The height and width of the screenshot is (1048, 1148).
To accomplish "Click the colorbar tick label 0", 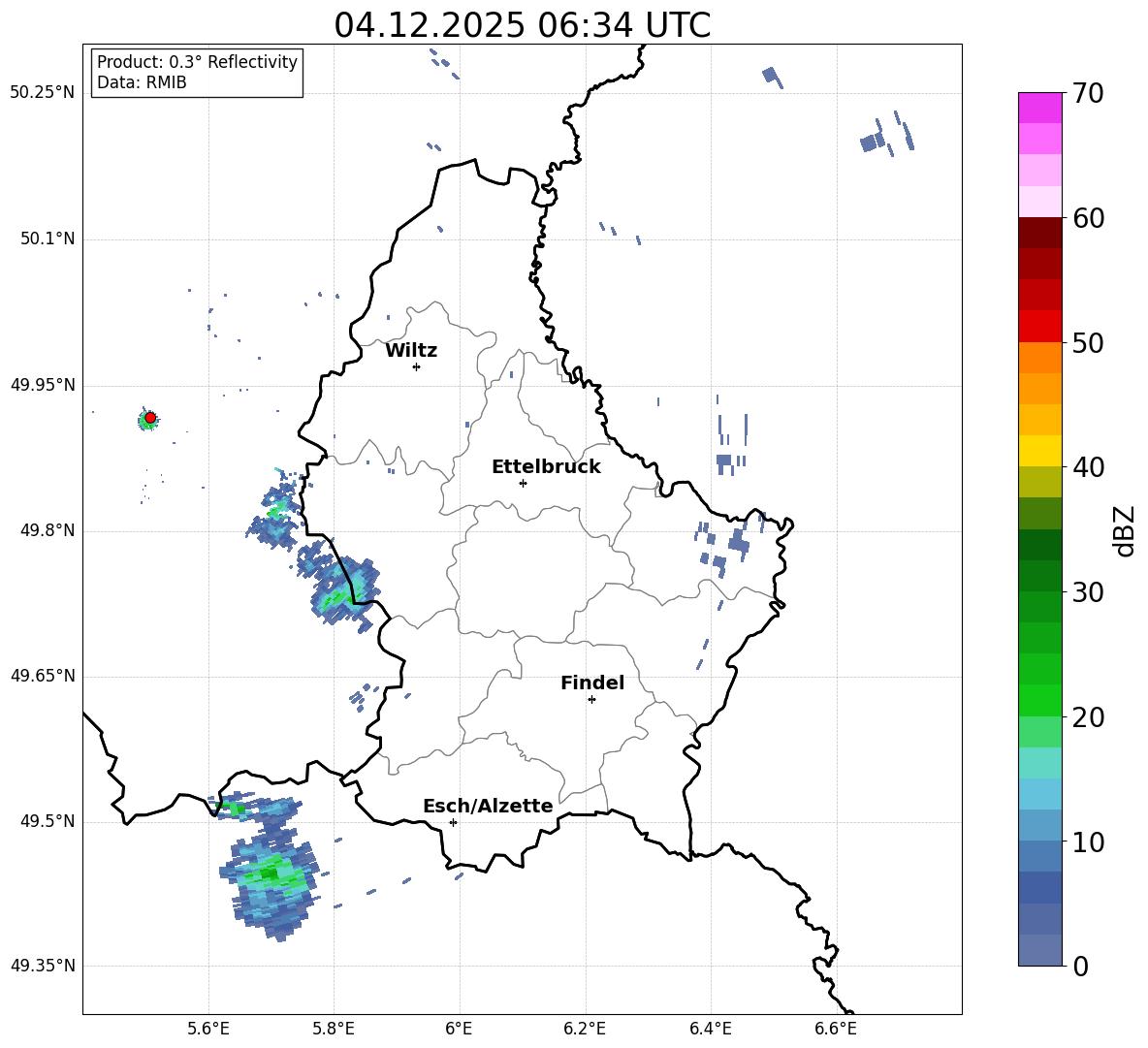I will pos(1080,967).
